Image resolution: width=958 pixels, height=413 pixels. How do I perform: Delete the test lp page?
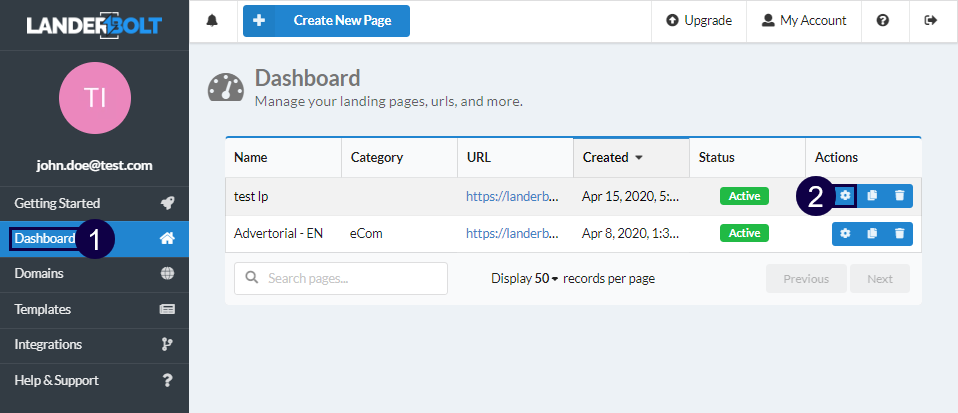click(899, 196)
